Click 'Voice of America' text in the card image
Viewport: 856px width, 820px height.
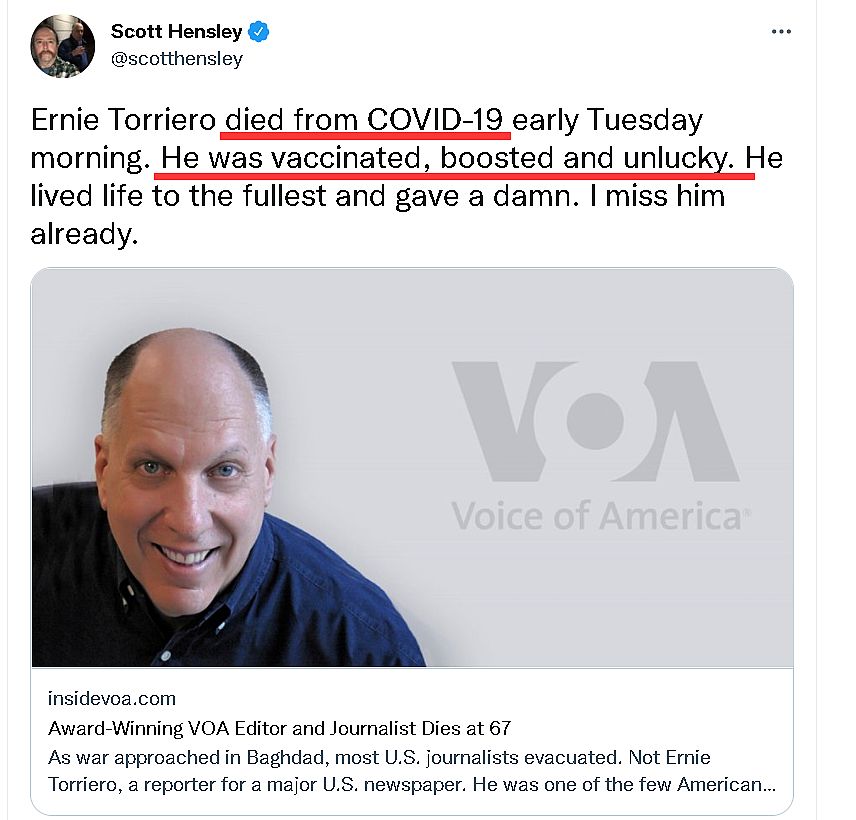point(601,516)
